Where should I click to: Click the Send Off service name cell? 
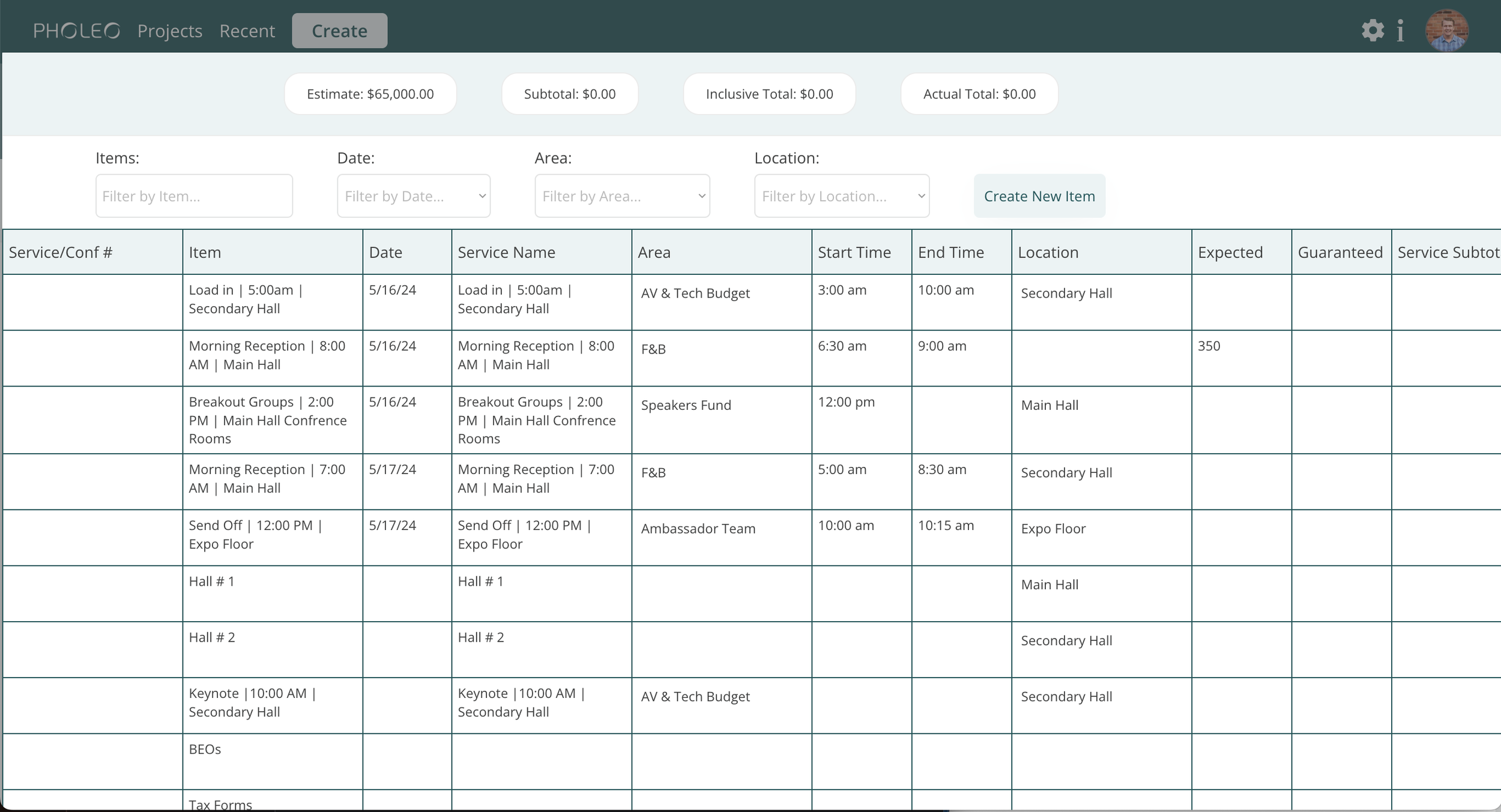(542, 538)
